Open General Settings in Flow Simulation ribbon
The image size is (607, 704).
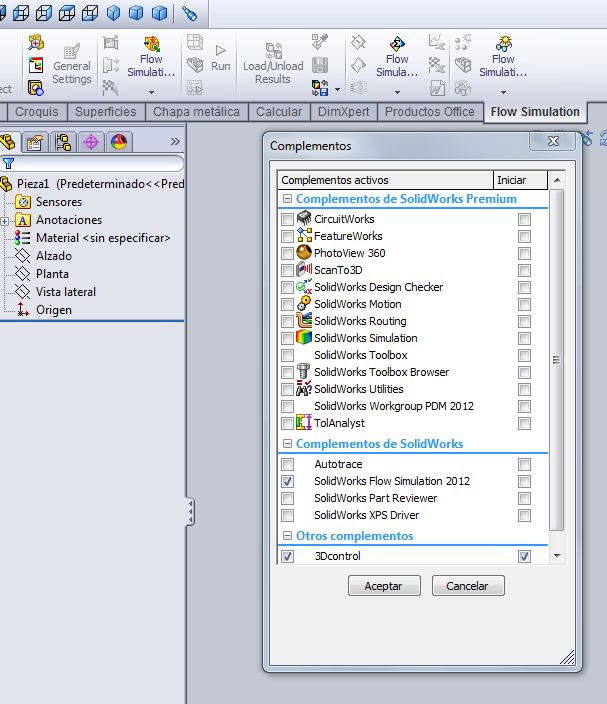tap(72, 64)
